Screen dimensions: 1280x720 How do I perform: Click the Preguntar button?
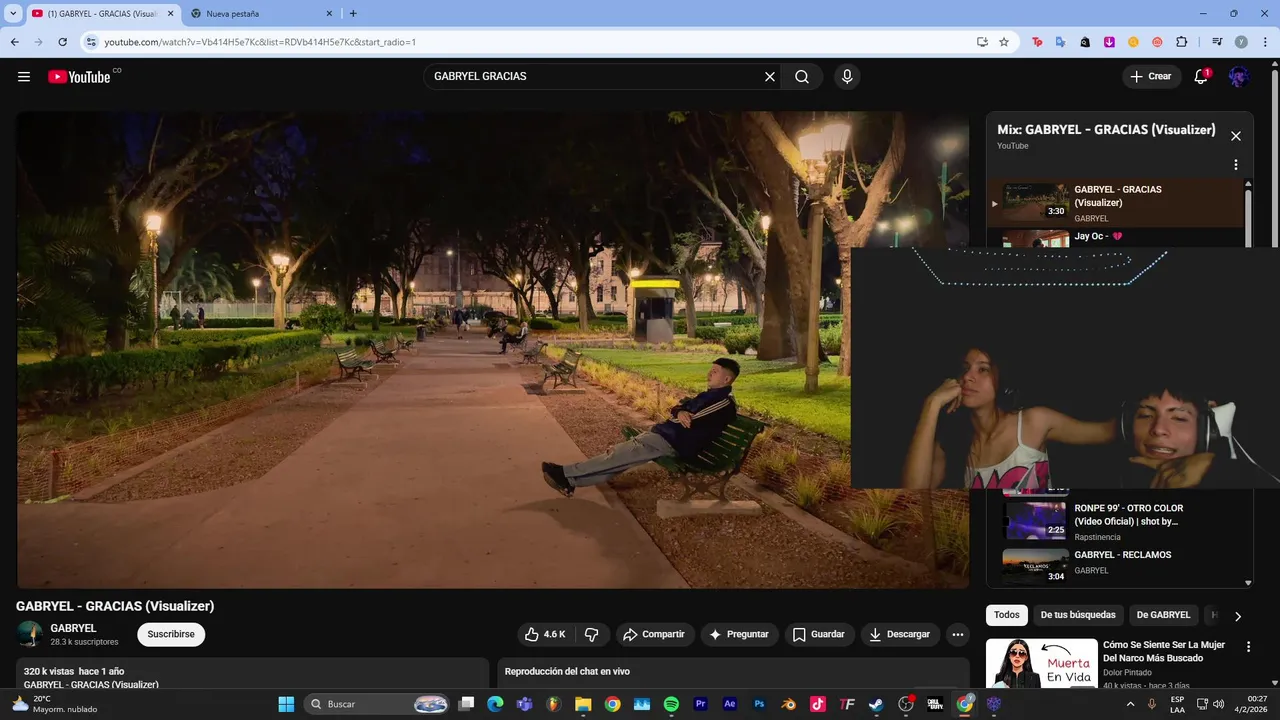739,634
